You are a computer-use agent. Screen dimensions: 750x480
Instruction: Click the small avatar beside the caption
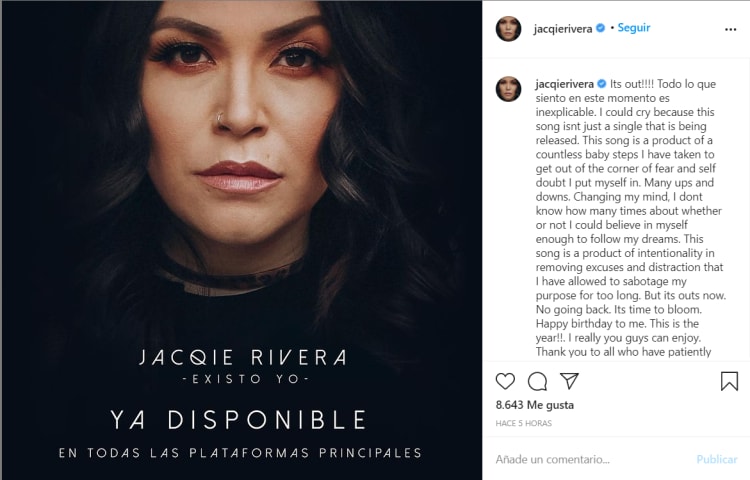tap(508, 88)
